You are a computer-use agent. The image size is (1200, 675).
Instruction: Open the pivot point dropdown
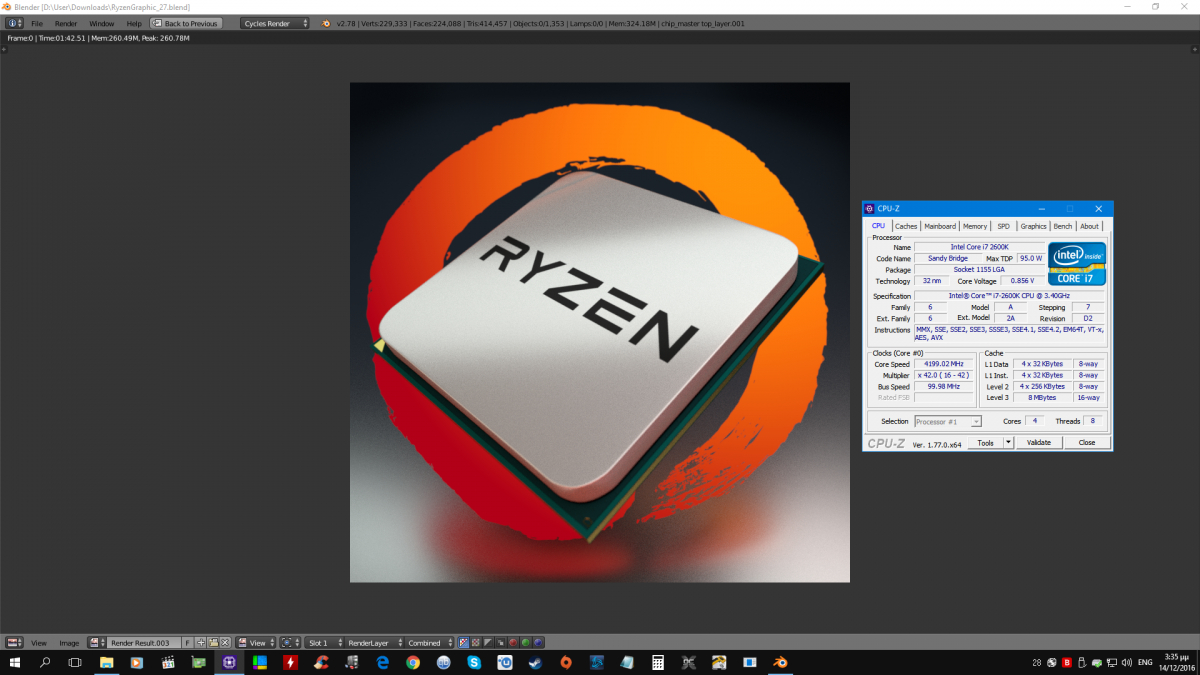tap(290, 643)
